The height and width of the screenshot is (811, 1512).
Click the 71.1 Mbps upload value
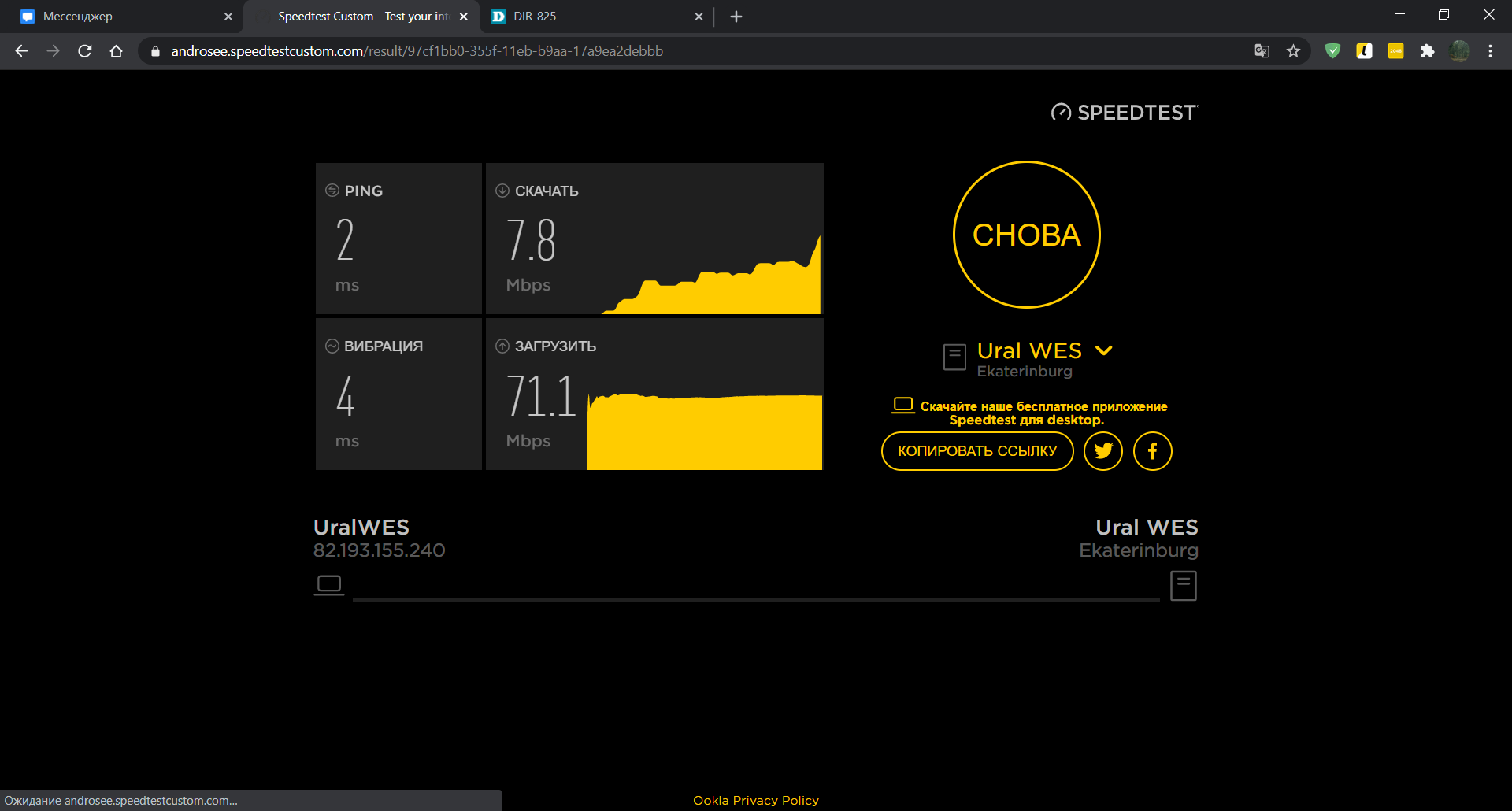tap(542, 396)
